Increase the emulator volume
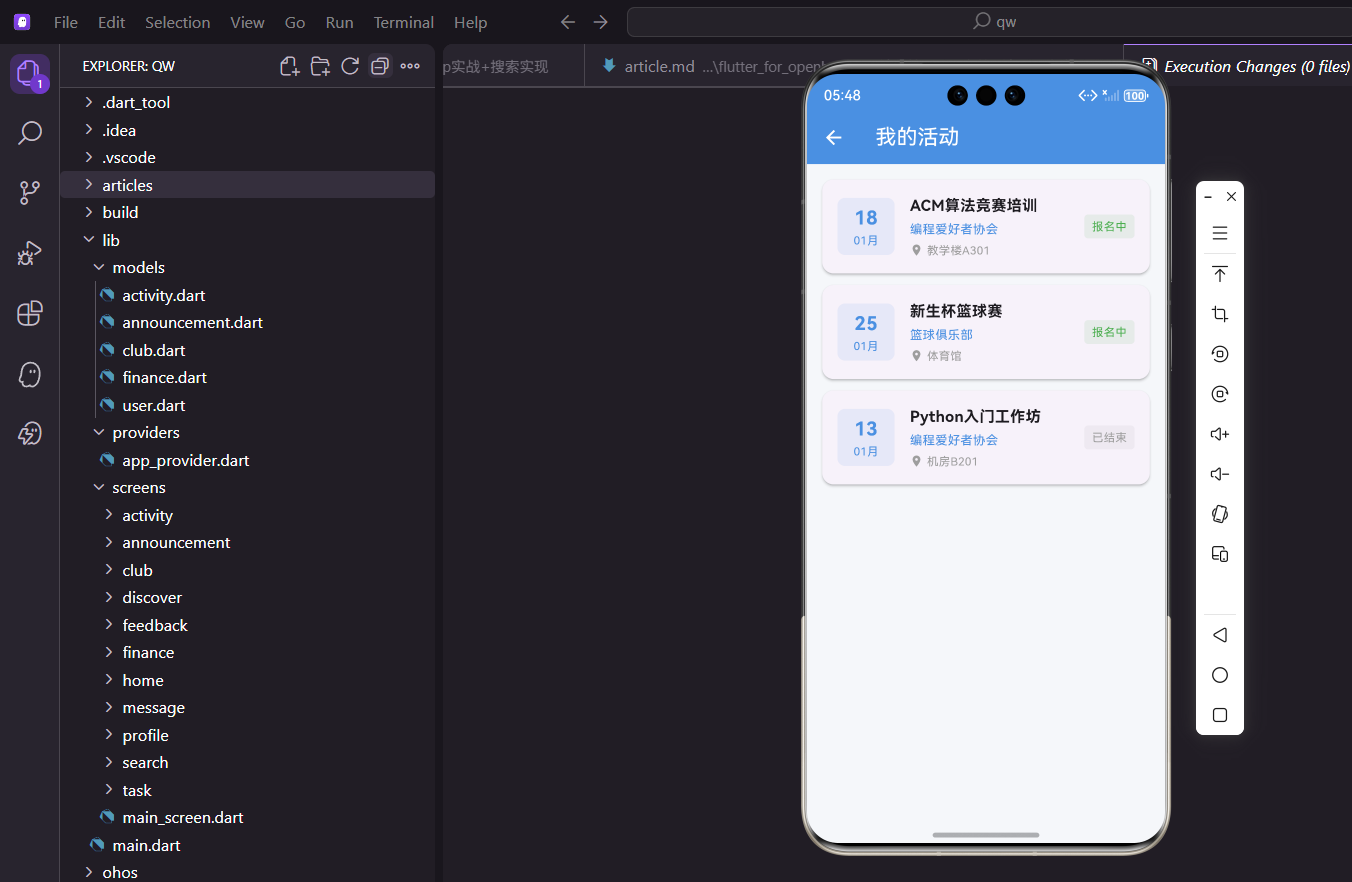The image size is (1352, 882). 1219,433
